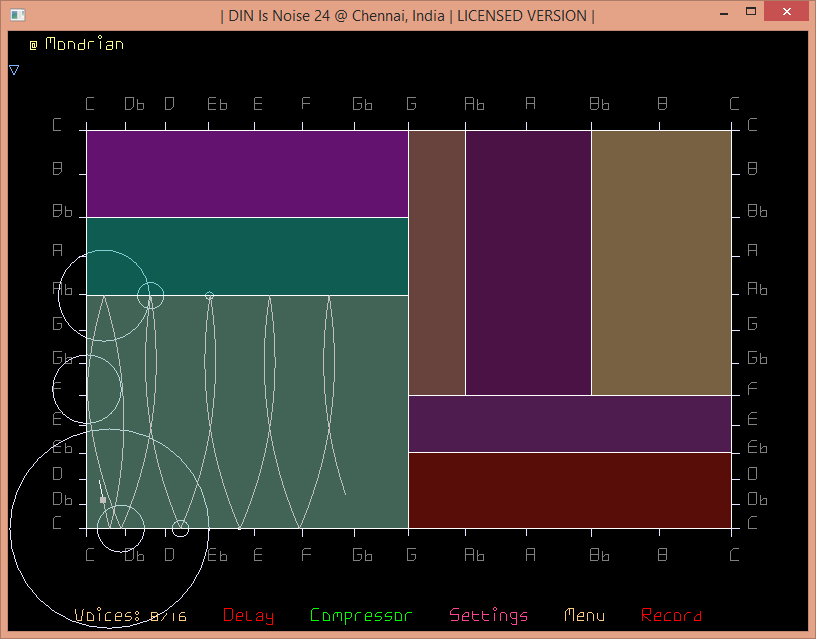The width and height of the screenshot is (816, 639).
Task: Open the Settings screen
Action: (x=488, y=615)
